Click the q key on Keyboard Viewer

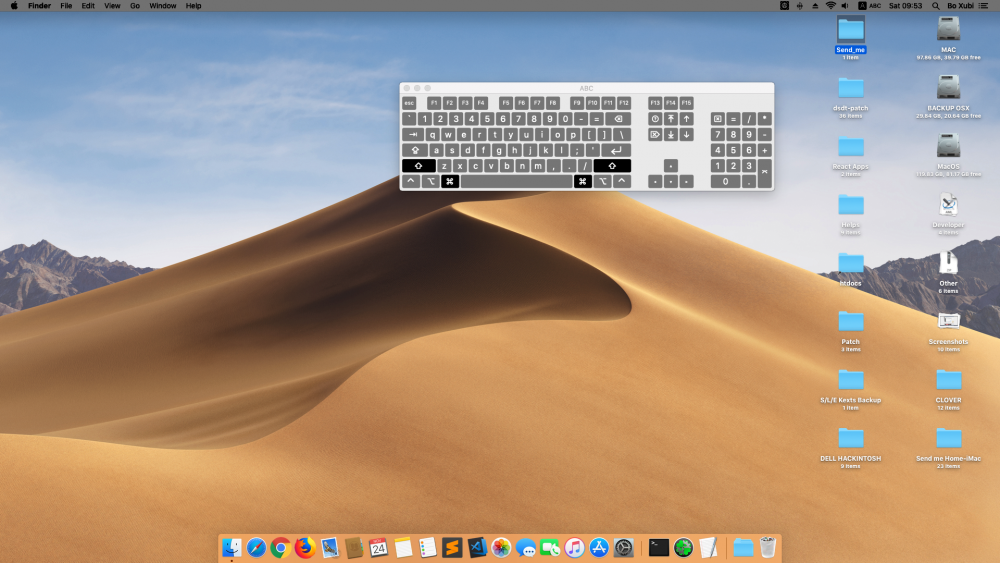[x=432, y=135]
